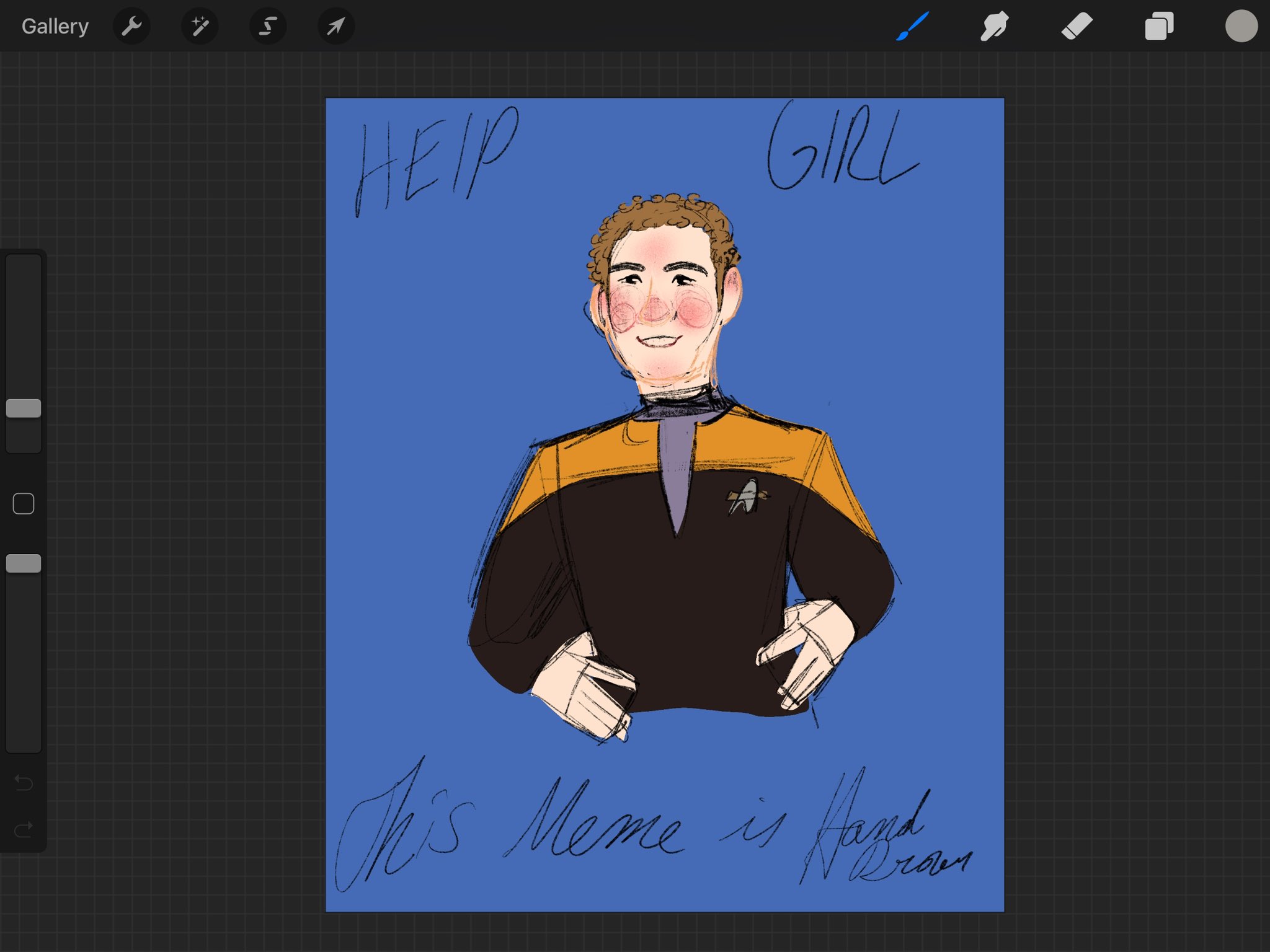Select the Eraser tool
1270x952 pixels.
point(1077,27)
